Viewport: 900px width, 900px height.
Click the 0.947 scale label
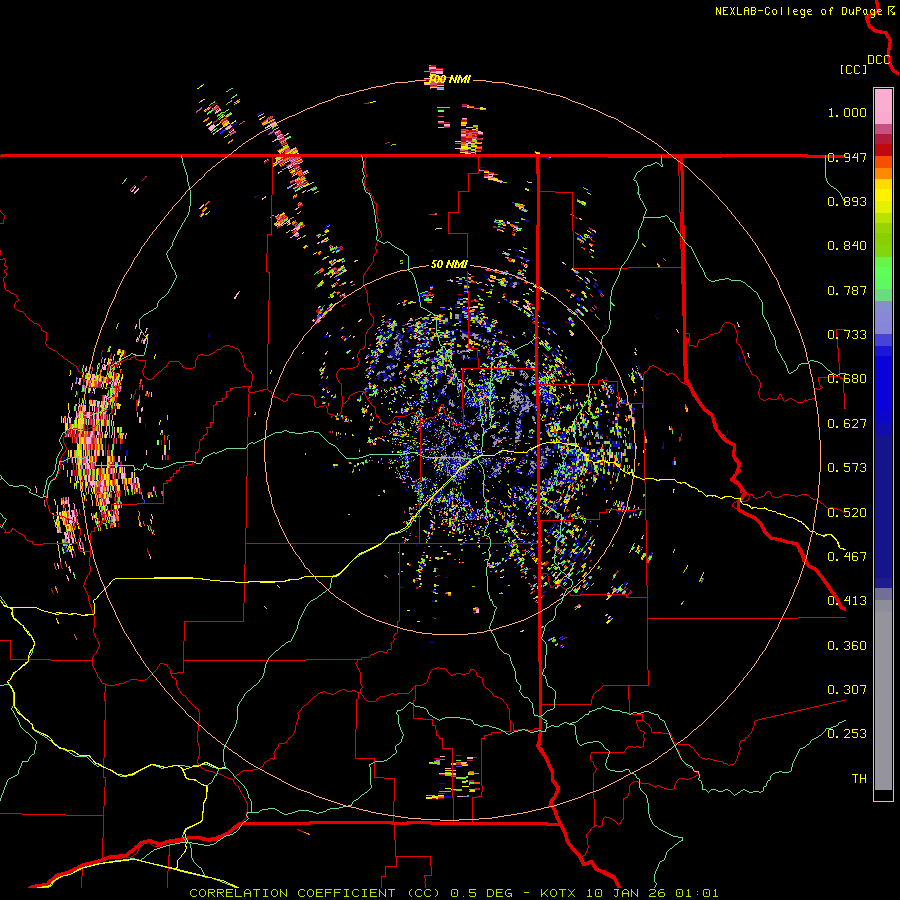pyautogui.click(x=847, y=157)
